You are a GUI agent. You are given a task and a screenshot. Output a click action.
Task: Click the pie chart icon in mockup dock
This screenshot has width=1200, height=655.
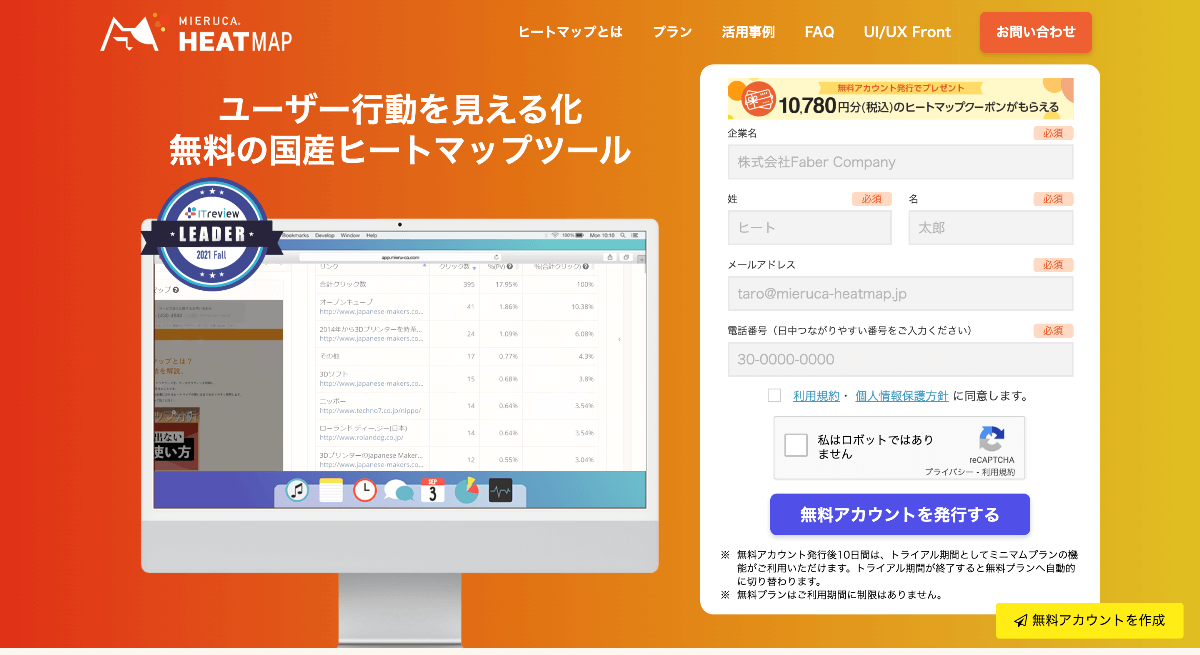(x=467, y=490)
